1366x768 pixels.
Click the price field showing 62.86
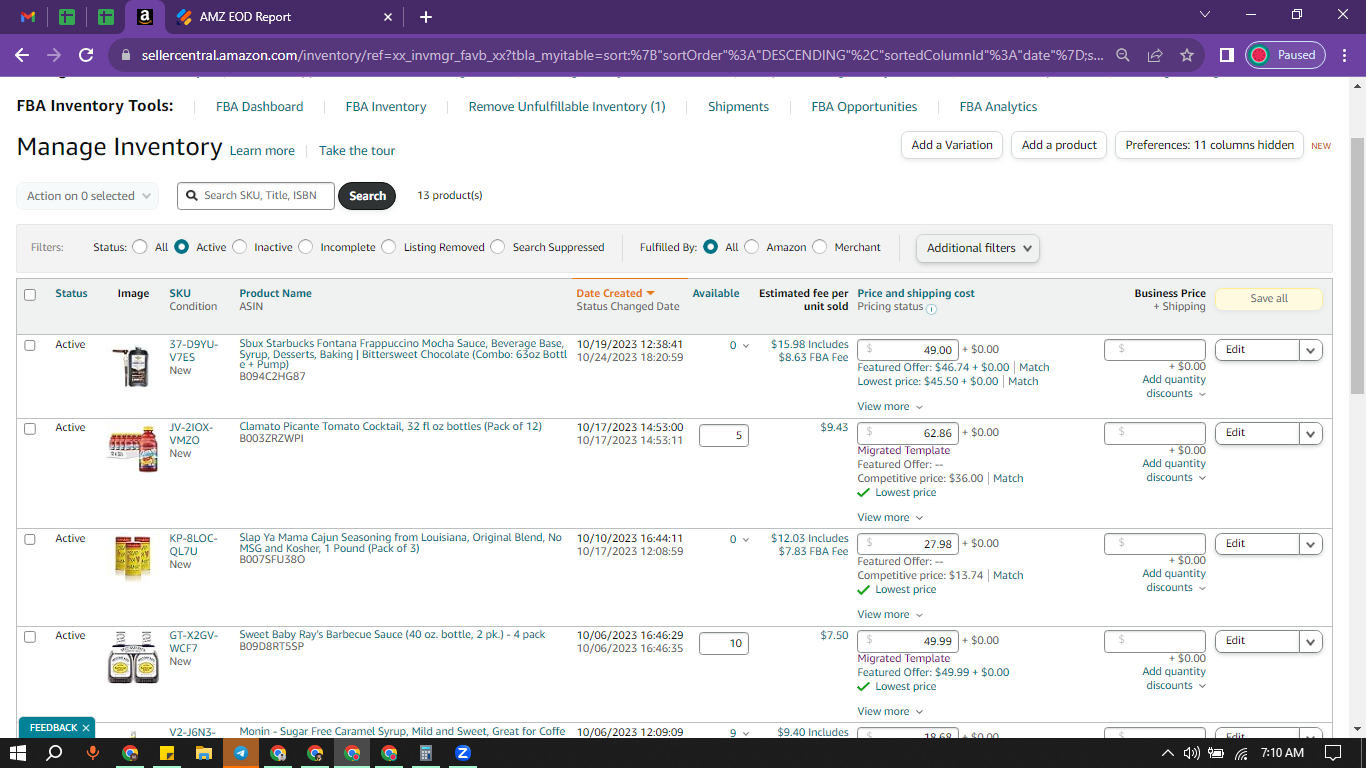(x=908, y=433)
